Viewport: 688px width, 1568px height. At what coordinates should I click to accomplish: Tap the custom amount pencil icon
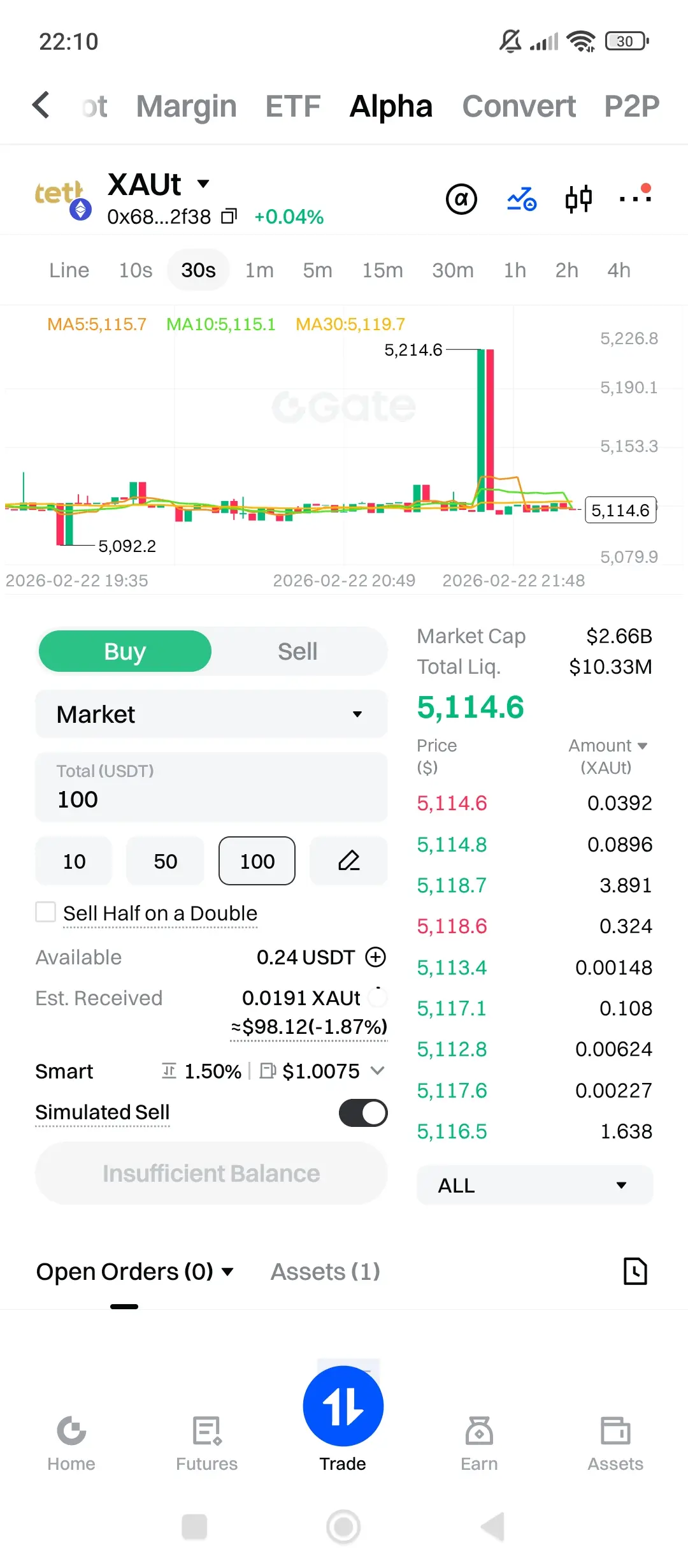[x=348, y=861]
